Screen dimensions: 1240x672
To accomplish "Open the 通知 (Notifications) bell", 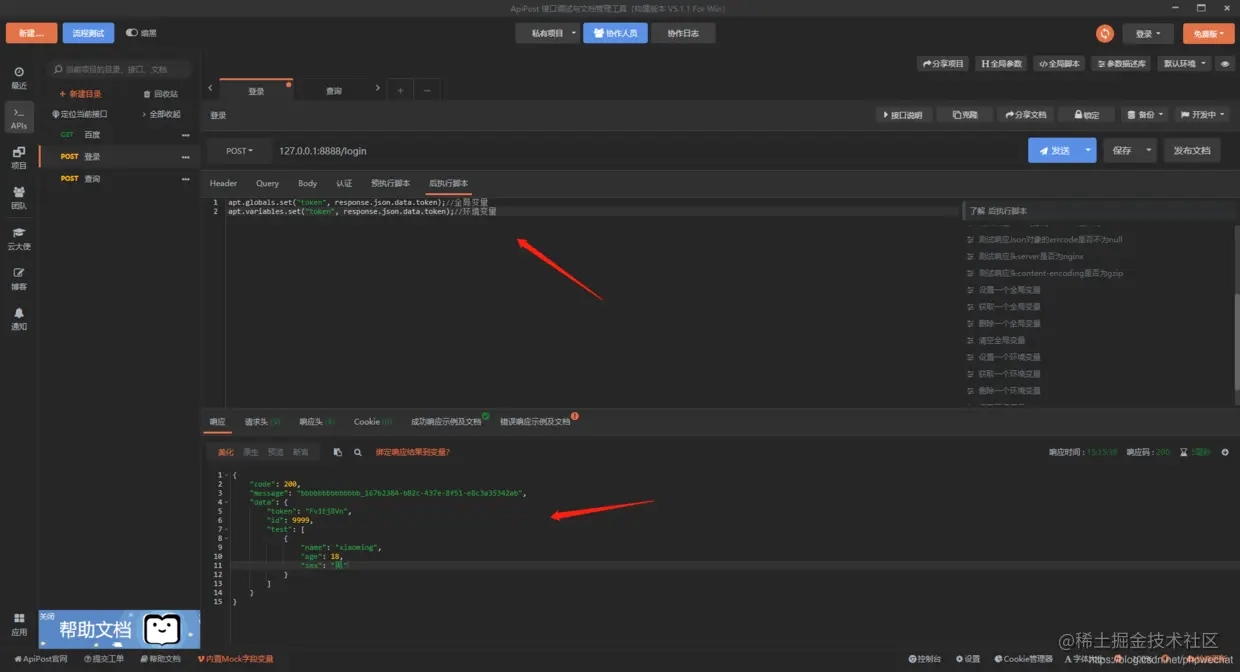I will tap(19, 318).
